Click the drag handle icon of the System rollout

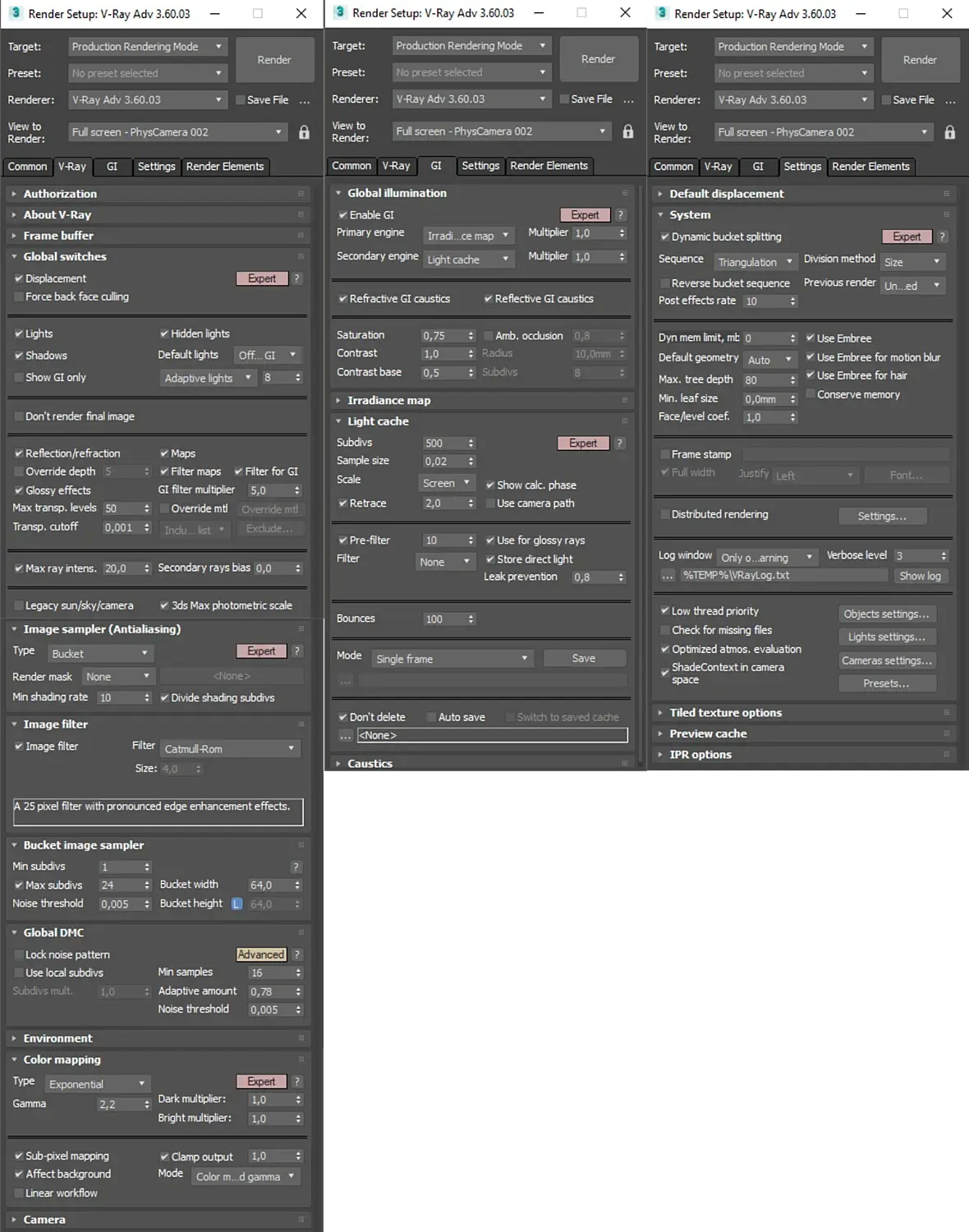pyautogui.click(x=946, y=215)
